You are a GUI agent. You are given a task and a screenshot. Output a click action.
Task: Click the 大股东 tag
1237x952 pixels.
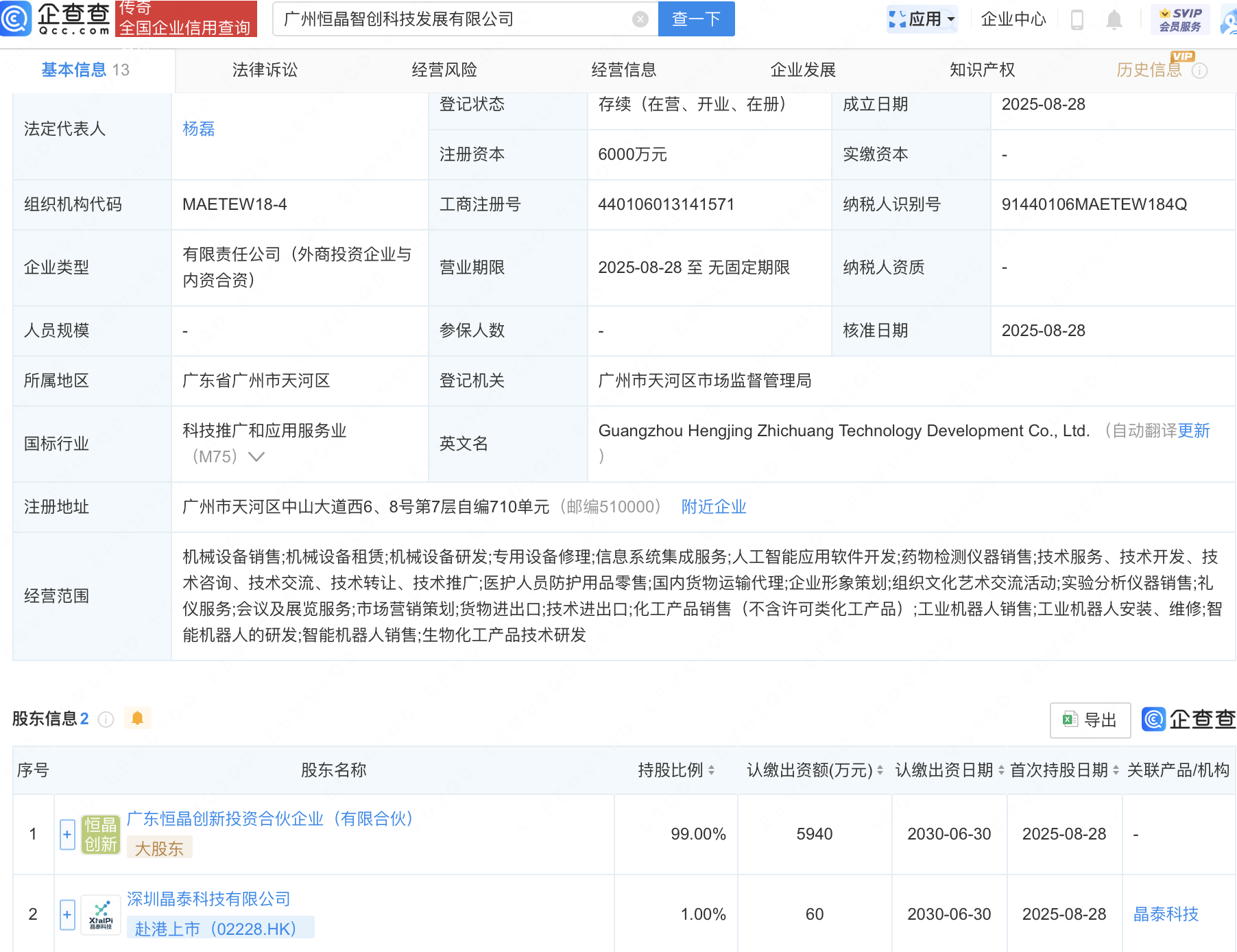159,848
